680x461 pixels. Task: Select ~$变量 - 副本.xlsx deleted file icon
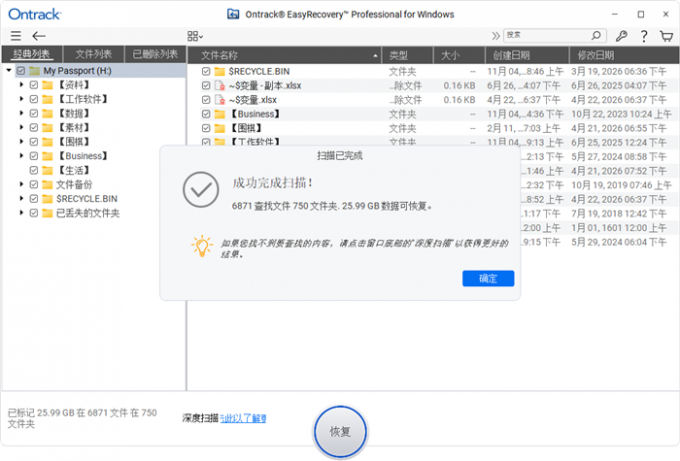pyautogui.click(x=220, y=85)
